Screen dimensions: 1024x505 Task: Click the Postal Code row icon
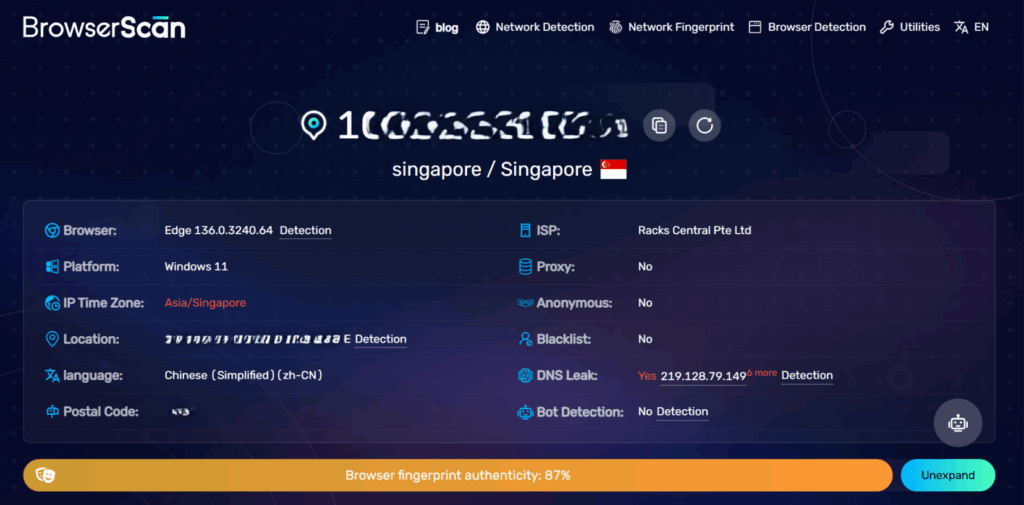[x=52, y=412]
